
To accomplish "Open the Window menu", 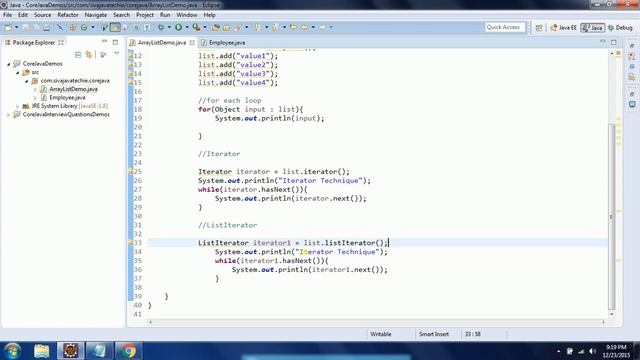I will click(187, 15).
